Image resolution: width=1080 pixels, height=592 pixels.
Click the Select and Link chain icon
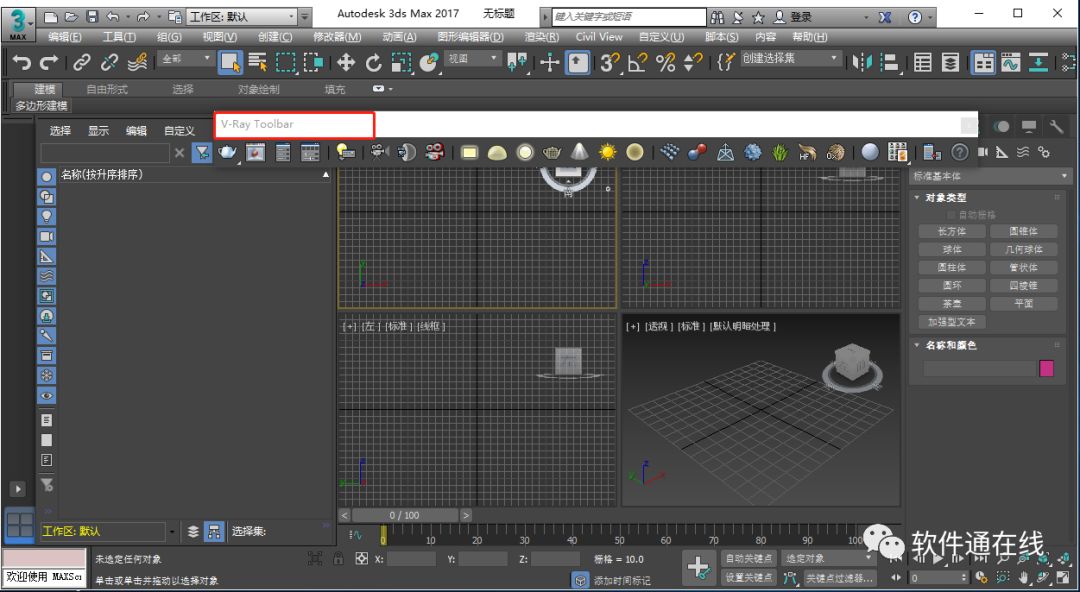tap(82, 63)
